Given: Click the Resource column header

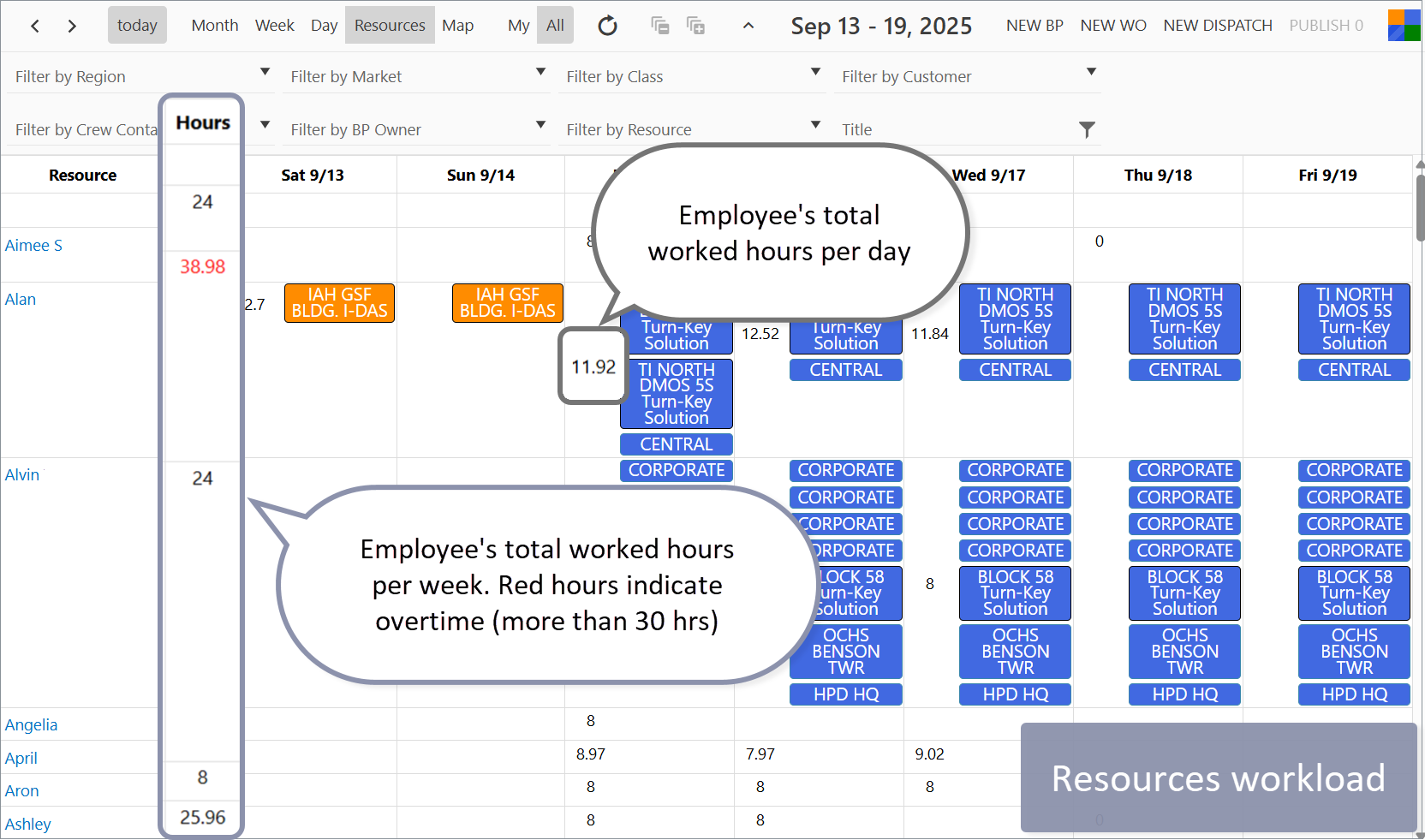Looking at the screenshot, I should [x=82, y=175].
